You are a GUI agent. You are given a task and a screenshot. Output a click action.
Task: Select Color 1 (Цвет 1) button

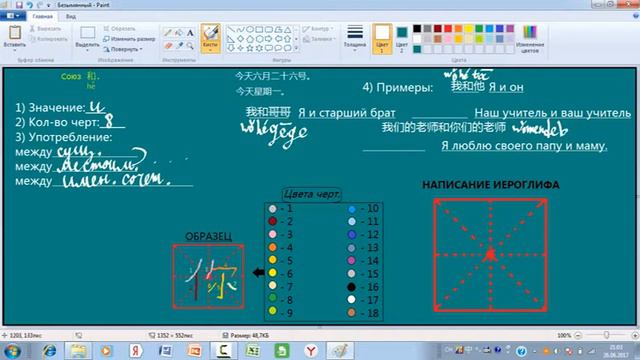tap(382, 39)
